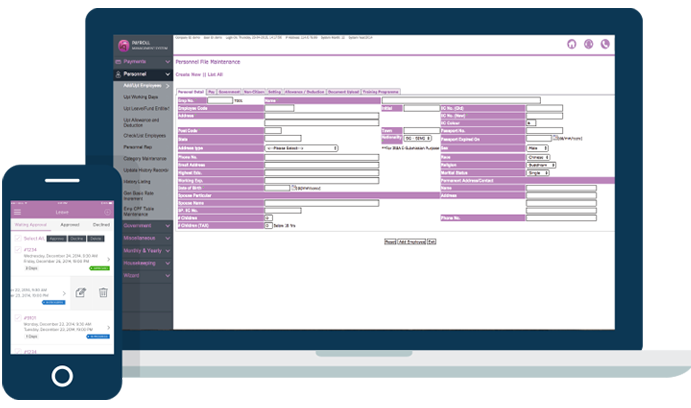The height and width of the screenshot is (408, 691).
Task: Click the calendar icon beside Passport Expired On
Action: pyautogui.click(x=555, y=139)
